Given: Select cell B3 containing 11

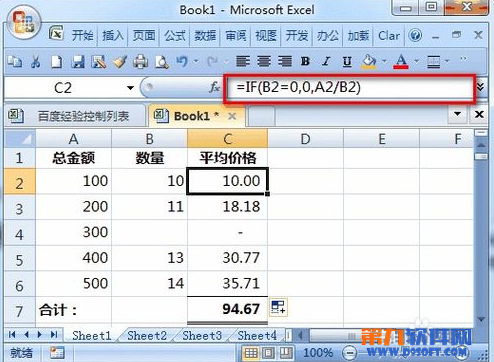Looking at the screenshot, I should pyautogui.click(x=149, y=207).
